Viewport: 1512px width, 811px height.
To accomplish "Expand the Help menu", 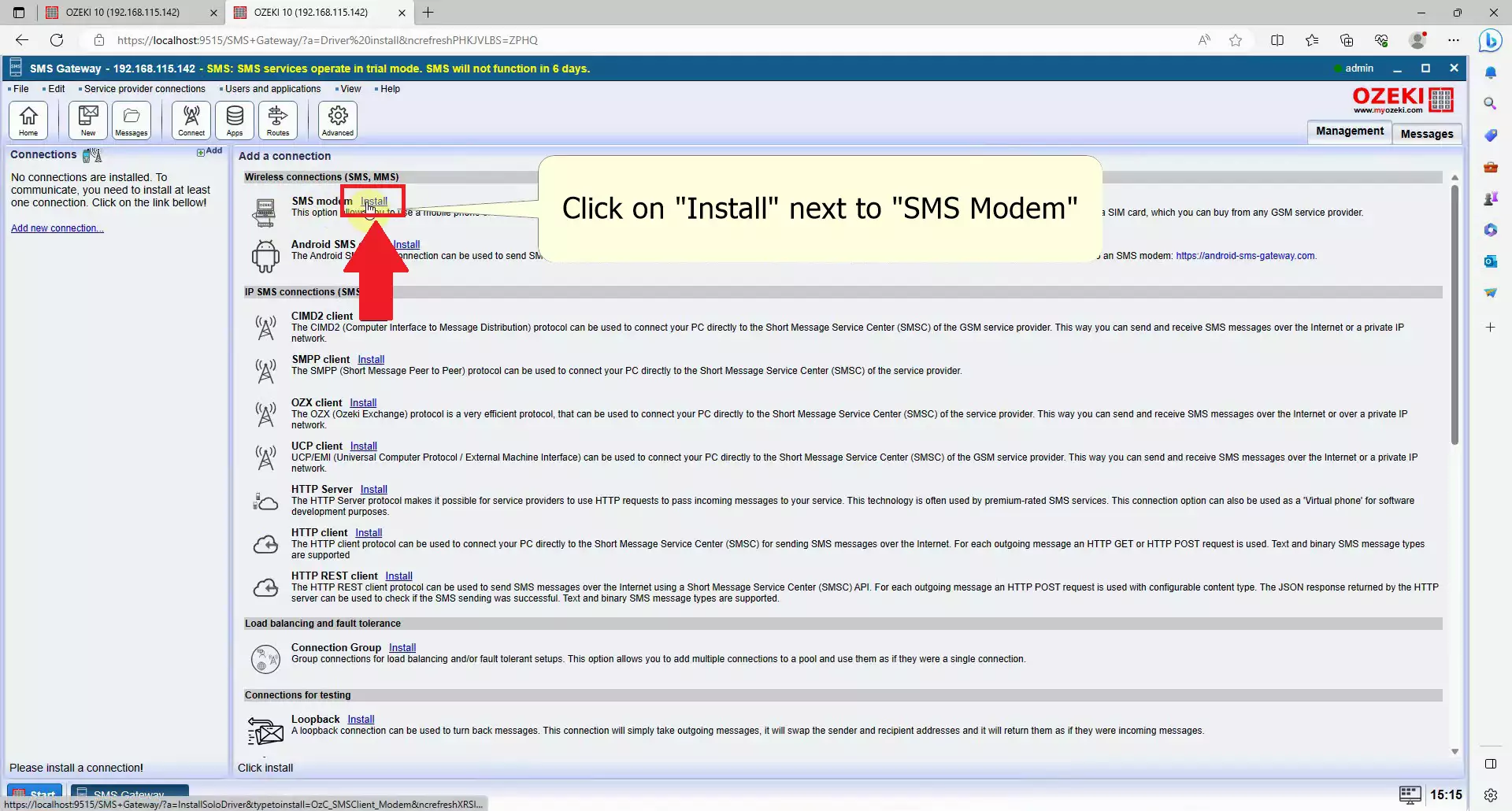I will pyautogui.click(x=390, y=89).
